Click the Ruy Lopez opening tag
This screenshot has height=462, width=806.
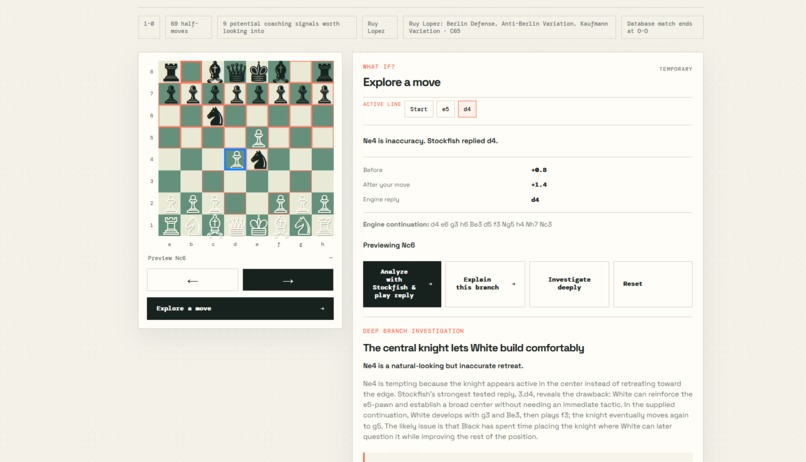coord(379,27)
